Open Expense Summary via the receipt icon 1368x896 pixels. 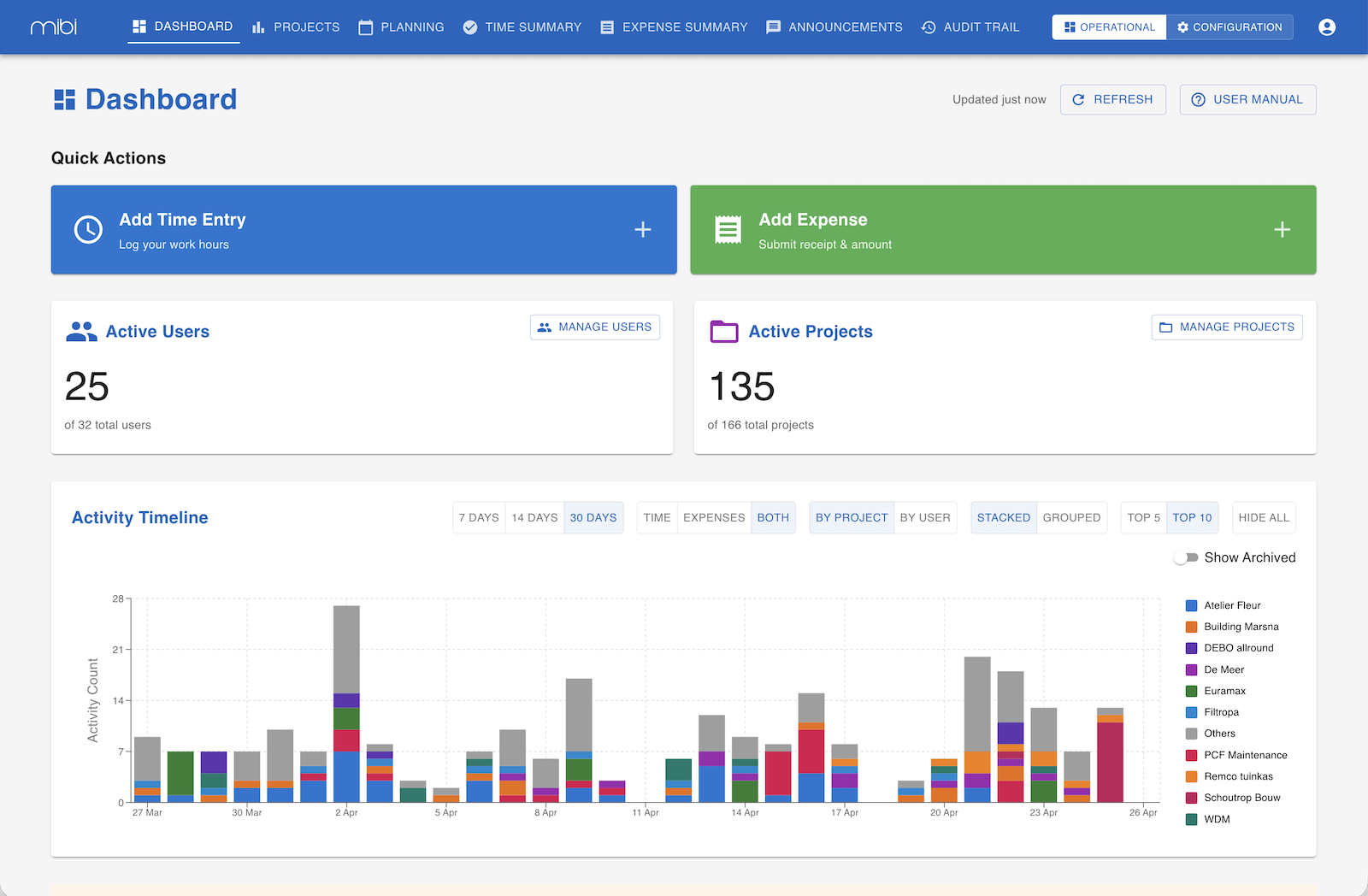tap(607, 27)
